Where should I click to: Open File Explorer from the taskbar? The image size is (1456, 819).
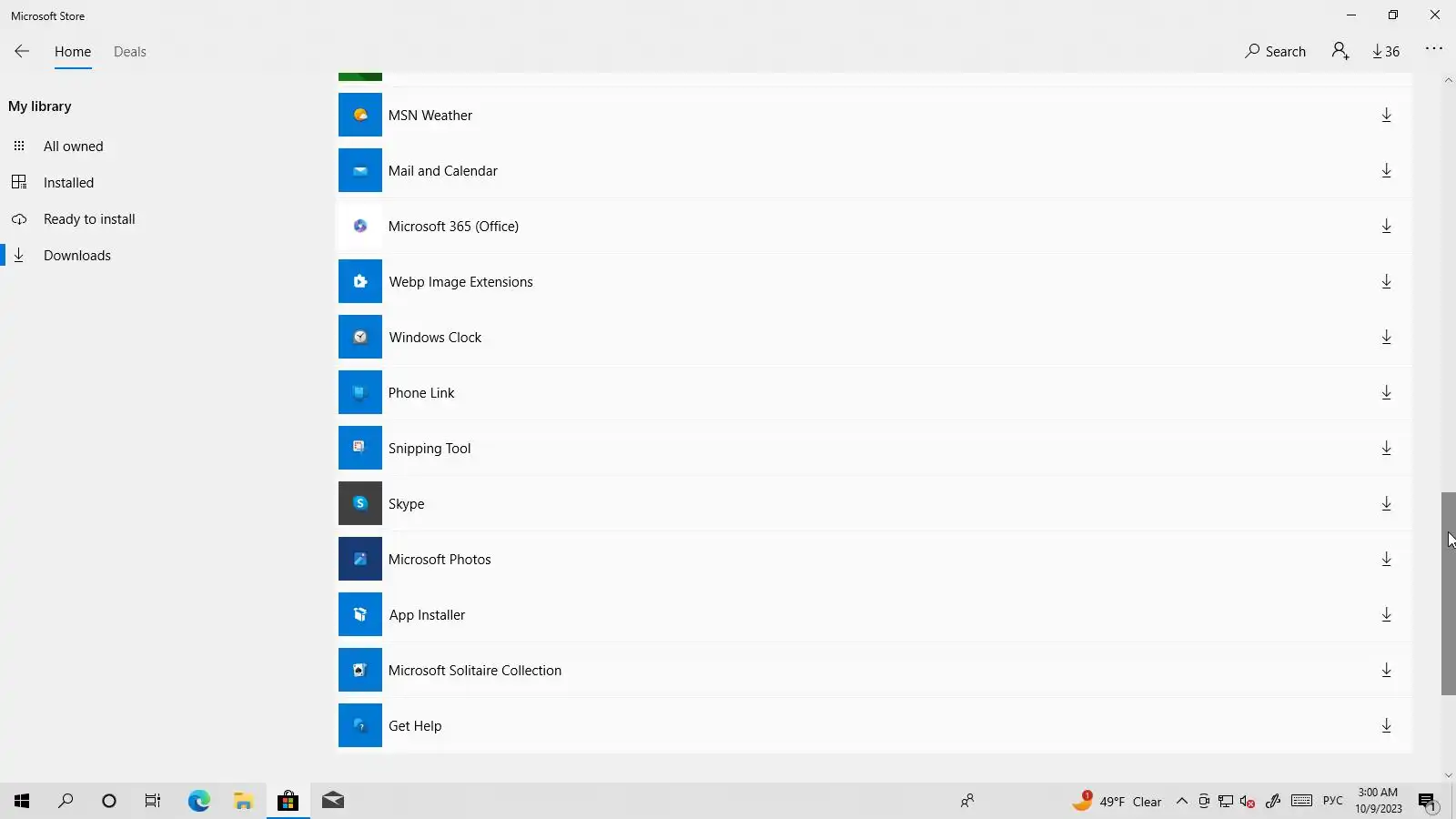tap(243, 801)
